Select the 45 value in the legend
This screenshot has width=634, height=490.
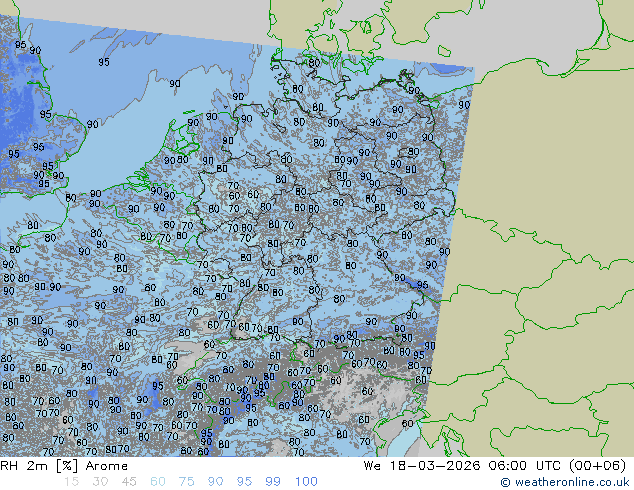pos(128,482)
